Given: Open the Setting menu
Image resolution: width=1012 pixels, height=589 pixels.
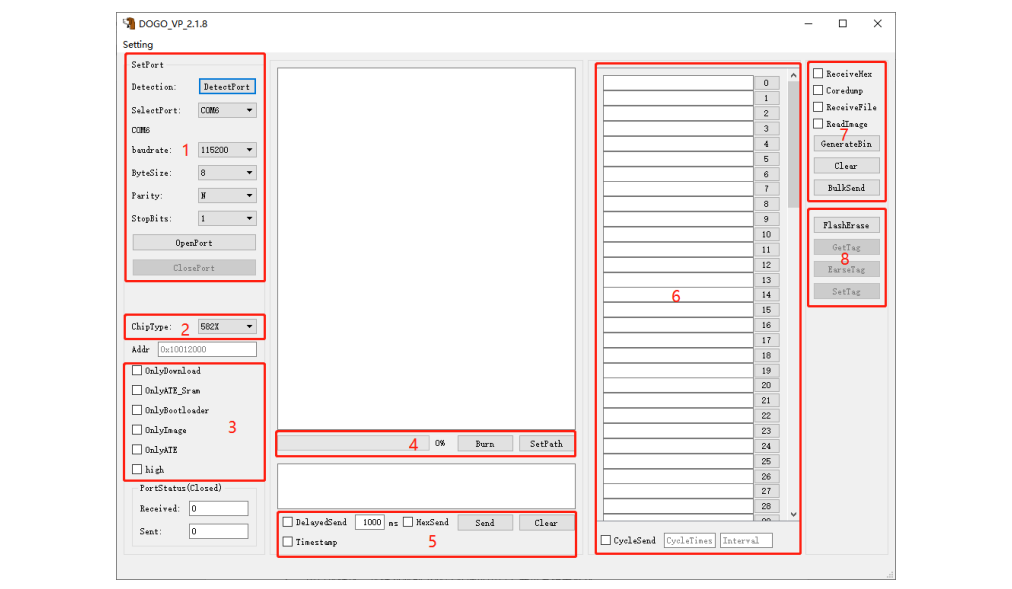Looking at the screenshot, I should point(137,45).
